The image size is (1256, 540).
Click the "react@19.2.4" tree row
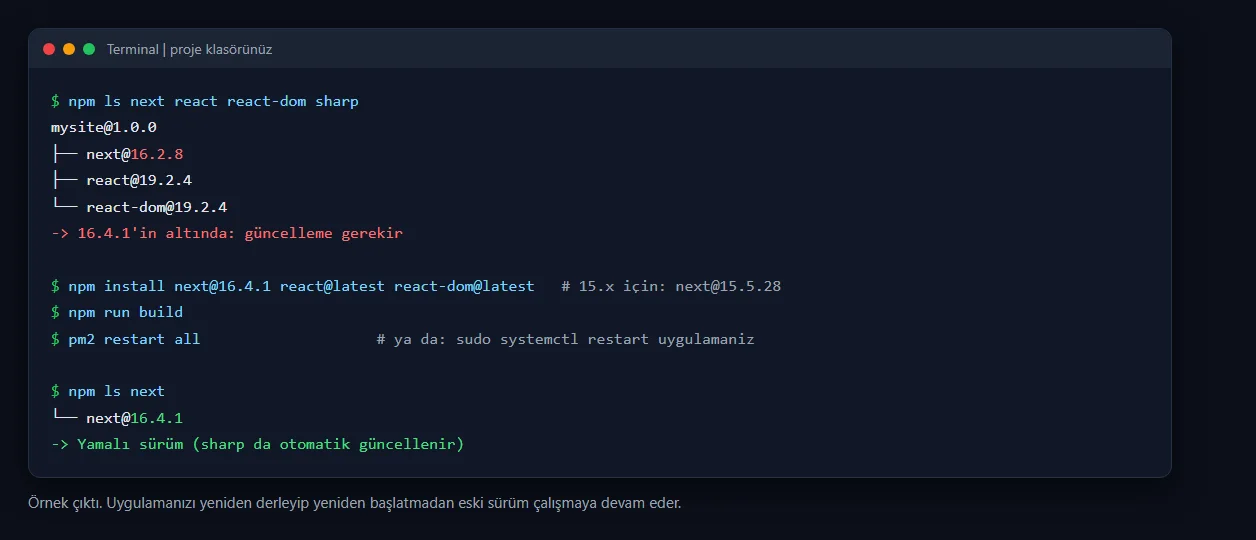(x=121, y=180)
